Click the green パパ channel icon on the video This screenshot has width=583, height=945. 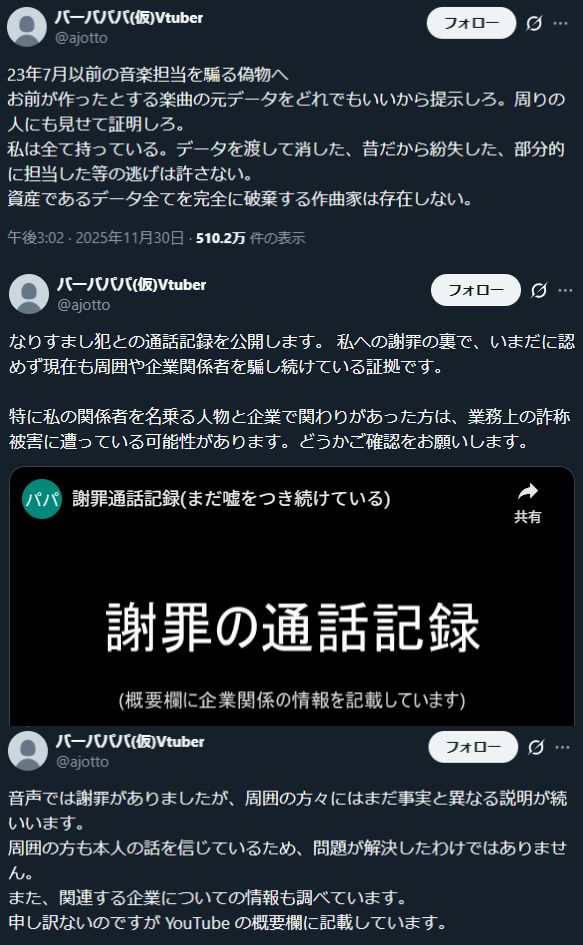click(42, 499)
